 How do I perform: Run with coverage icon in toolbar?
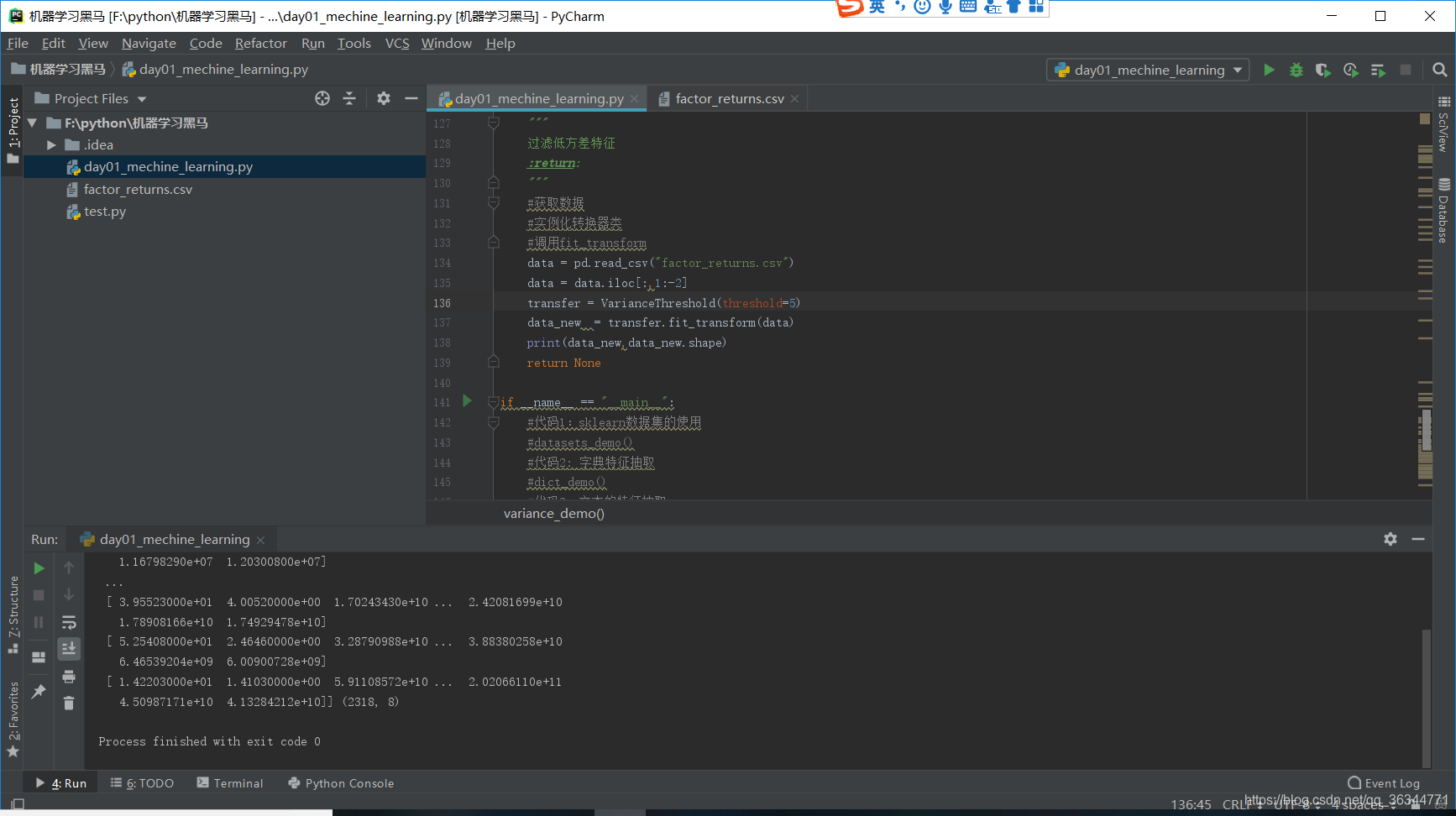pos(1323,71)
